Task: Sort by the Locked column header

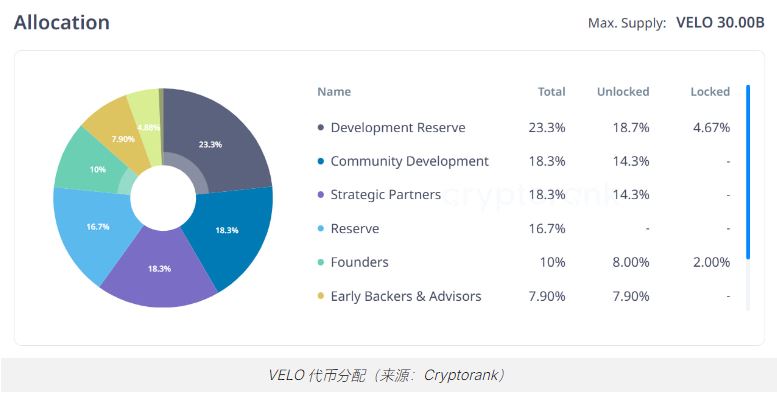Action: (x=710, y=92)
